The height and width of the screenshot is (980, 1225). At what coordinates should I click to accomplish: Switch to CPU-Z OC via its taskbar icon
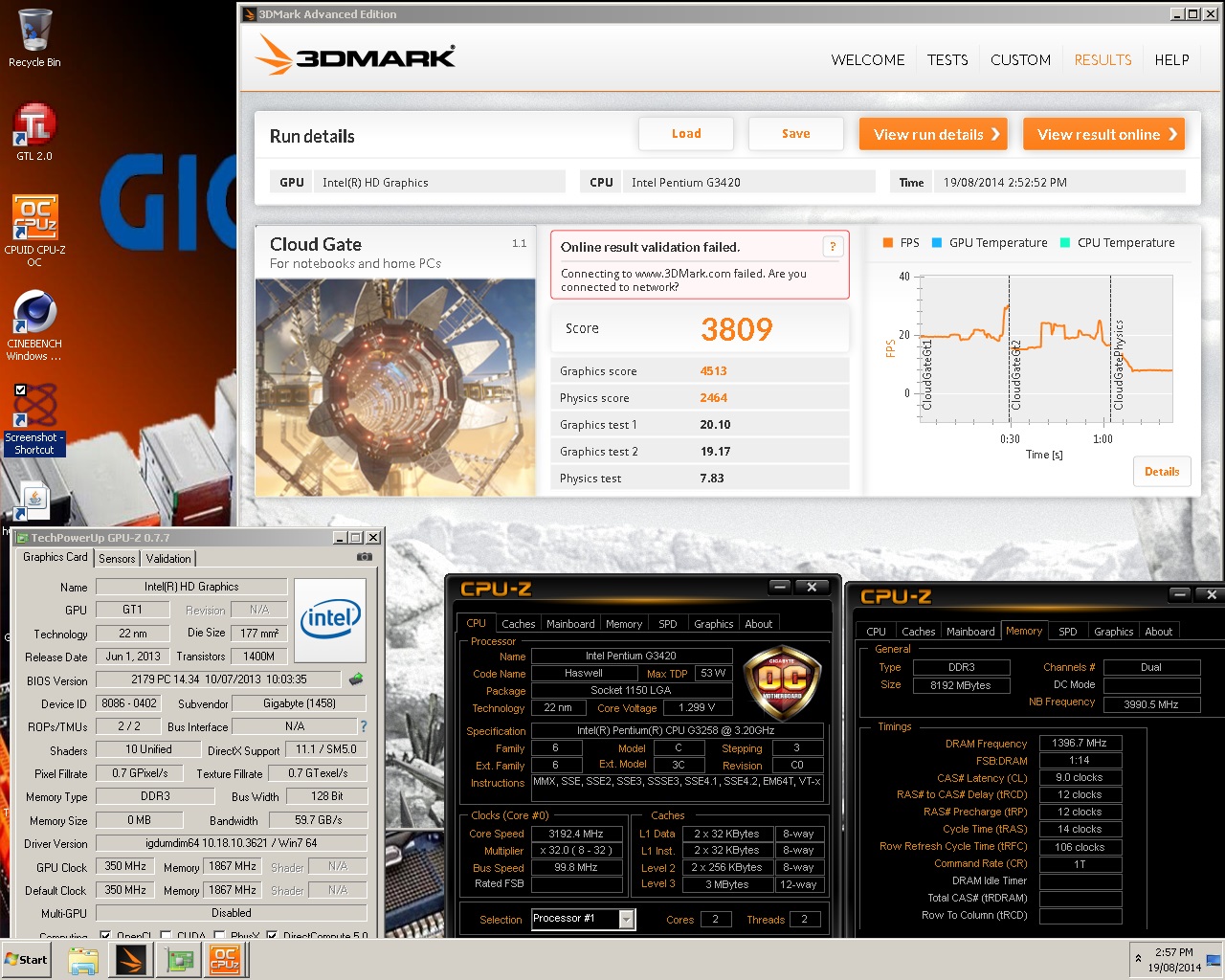click(x=226, y=960)
